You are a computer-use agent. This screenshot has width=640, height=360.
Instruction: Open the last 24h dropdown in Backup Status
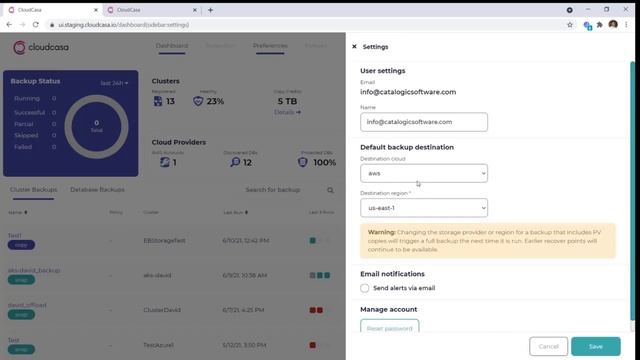point(114,83)
